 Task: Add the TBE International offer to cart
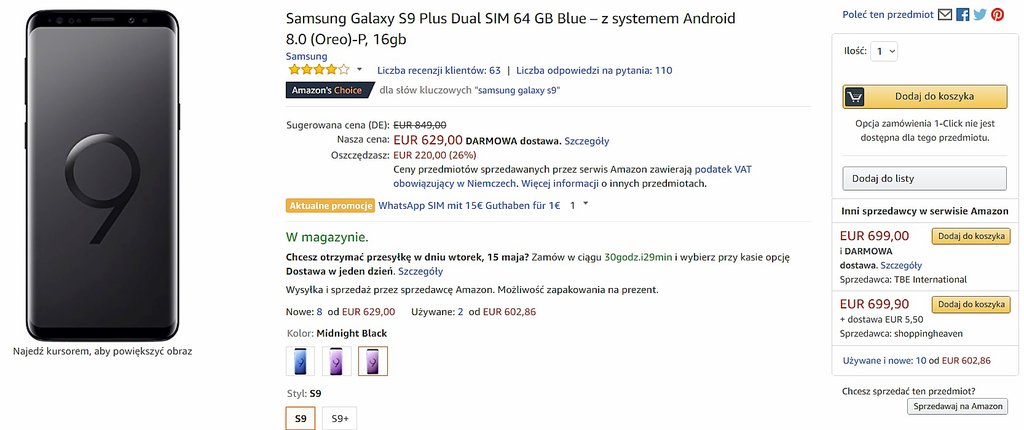[968, 236]
